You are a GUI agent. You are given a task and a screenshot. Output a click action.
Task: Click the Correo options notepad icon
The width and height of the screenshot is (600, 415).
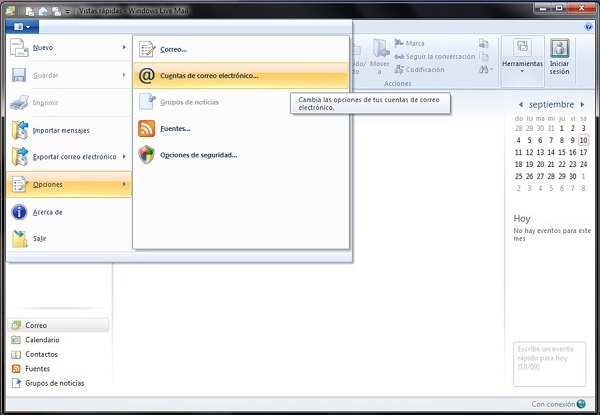tap(147, 49)
